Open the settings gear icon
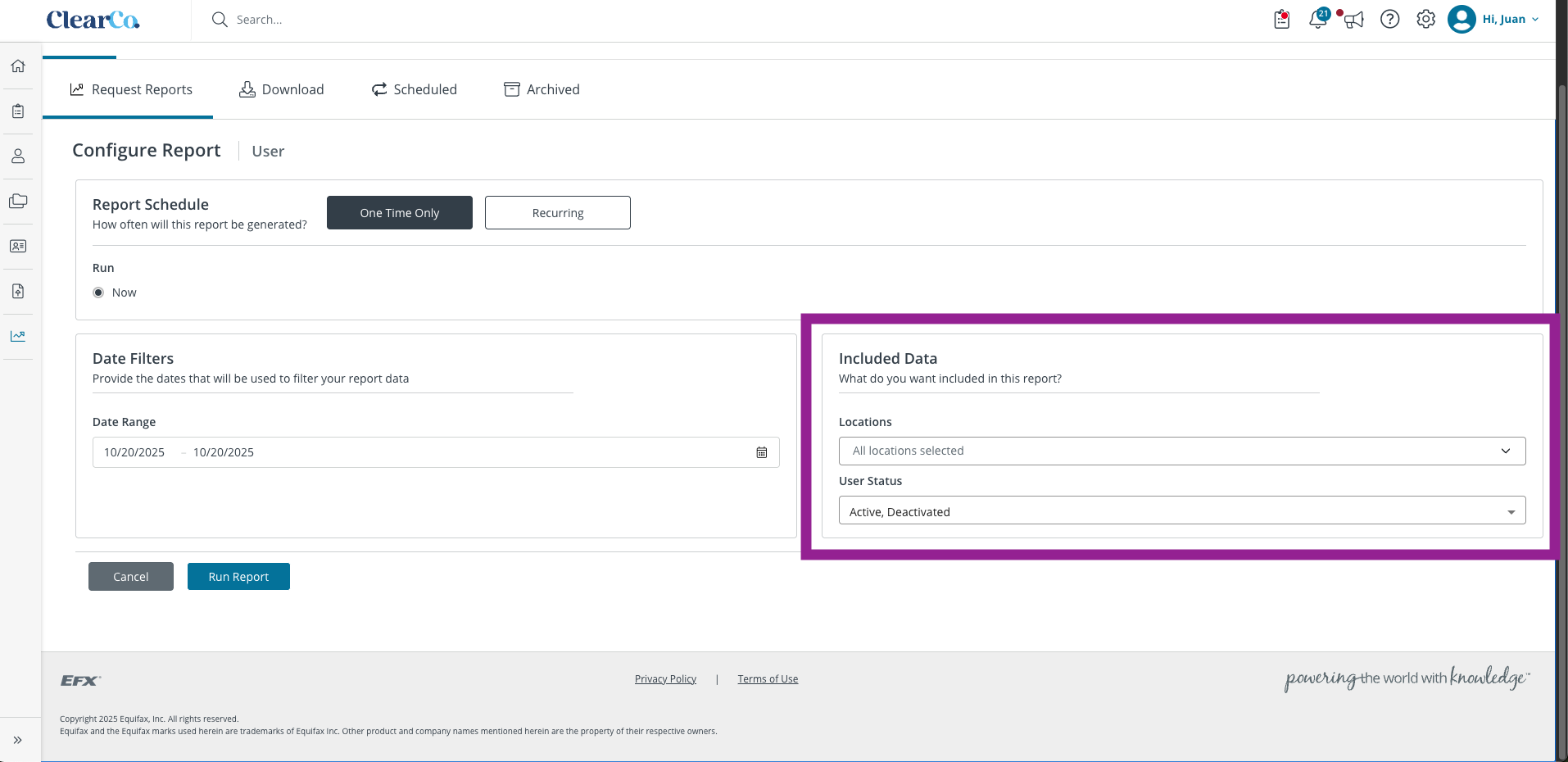 click(x=1426, y=19)
